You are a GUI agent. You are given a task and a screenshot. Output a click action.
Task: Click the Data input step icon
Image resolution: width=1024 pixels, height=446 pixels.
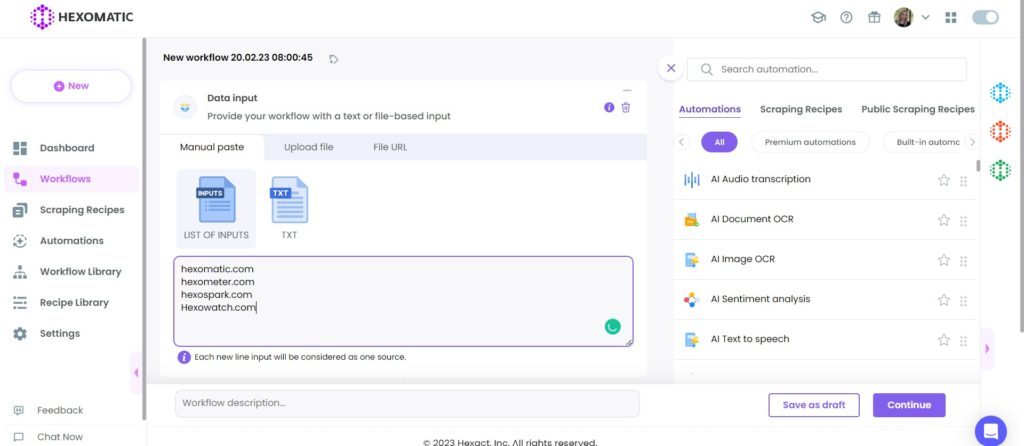185,107
